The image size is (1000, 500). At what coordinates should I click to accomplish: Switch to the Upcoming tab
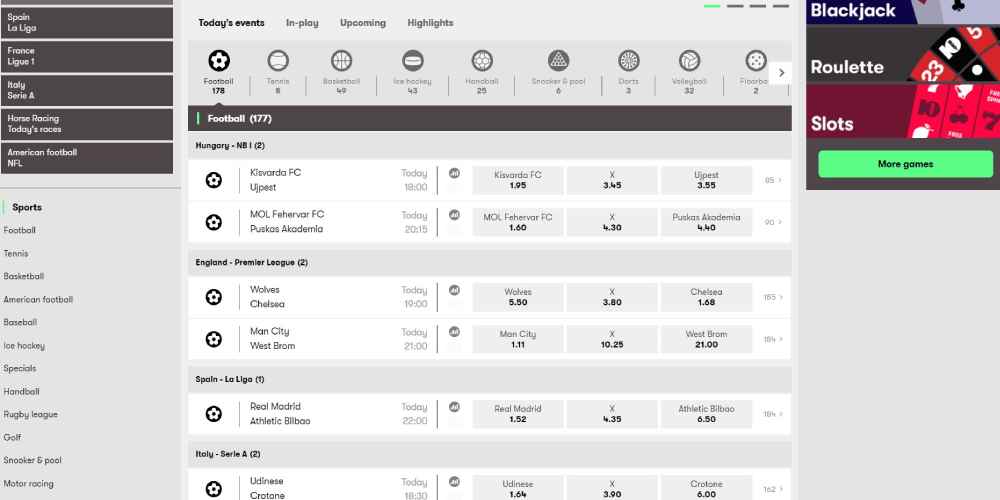[x=362, y=23]
